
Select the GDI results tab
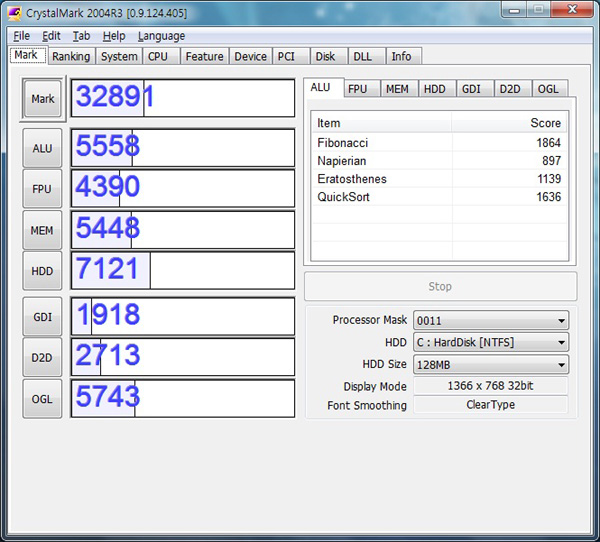tap(474, 89)
